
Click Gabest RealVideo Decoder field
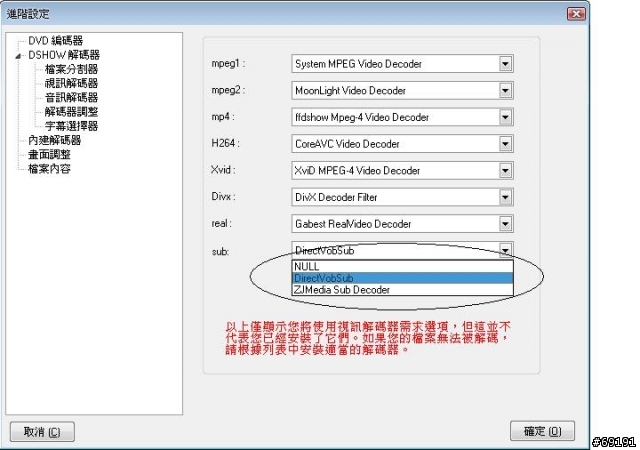(402, 224)
